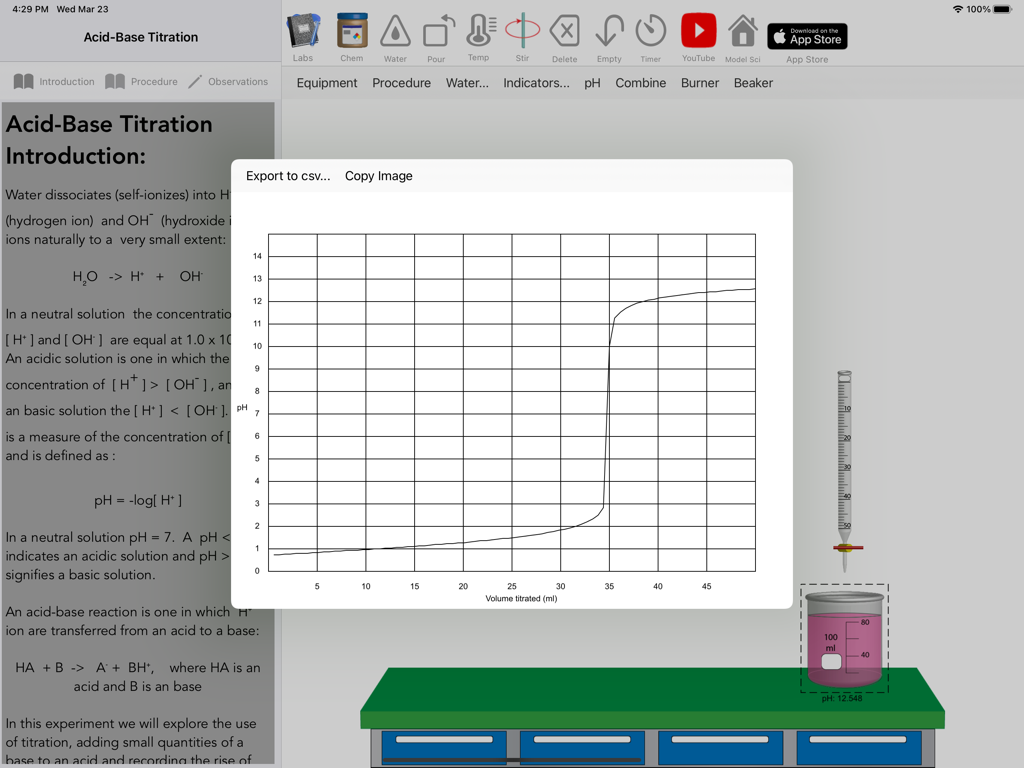Open the Indicators... selection menu
This screenshot has width=1024, height=768.
(537, 83)
